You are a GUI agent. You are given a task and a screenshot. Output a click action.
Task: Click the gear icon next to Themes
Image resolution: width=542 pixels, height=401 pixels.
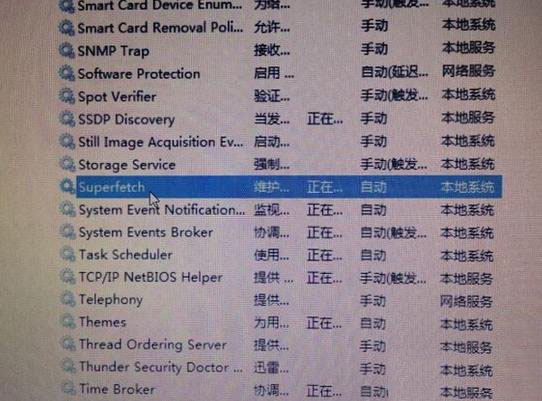pos(68,321)
